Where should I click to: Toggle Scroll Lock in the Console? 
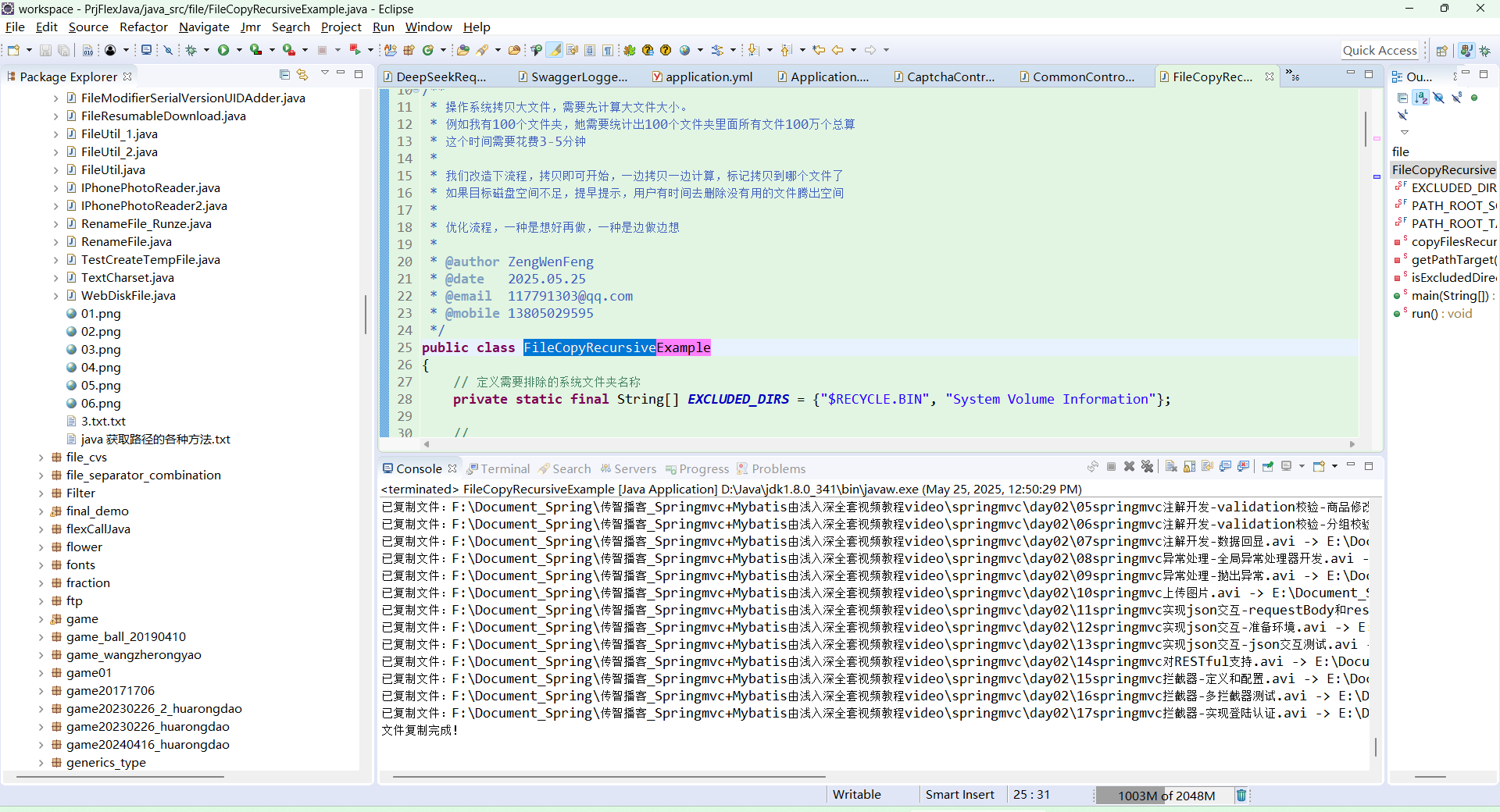pos(1189,467)
